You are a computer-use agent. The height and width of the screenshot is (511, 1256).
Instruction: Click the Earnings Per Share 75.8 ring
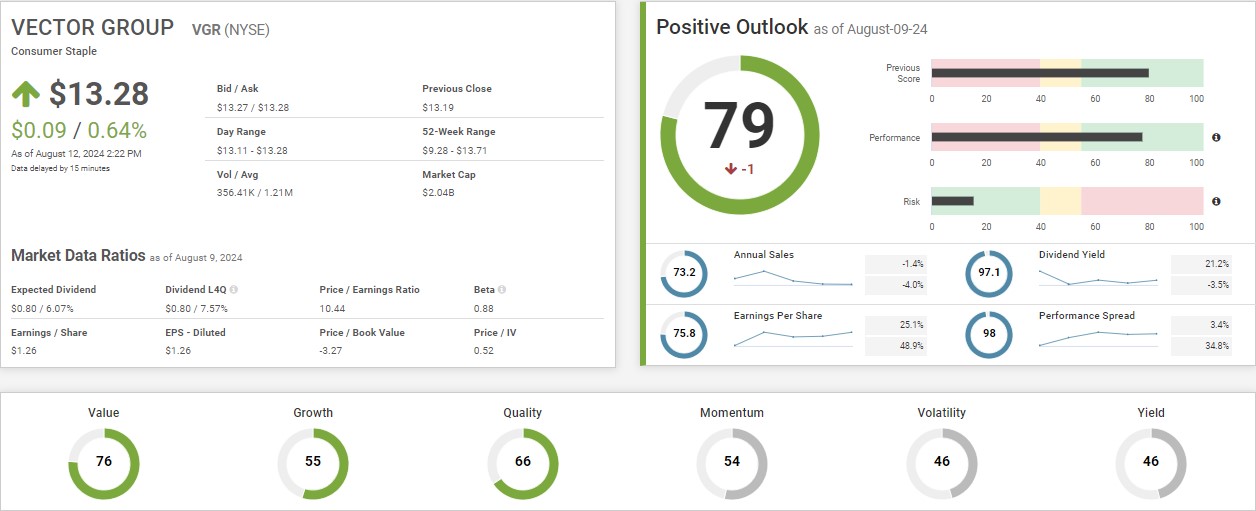click(684, 334)
